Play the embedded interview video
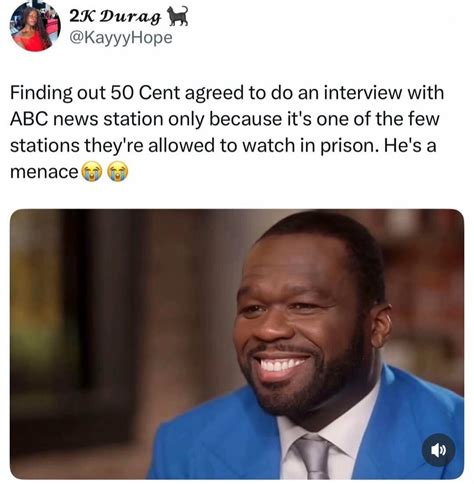The image size is (474, 484). coord(237,344)
